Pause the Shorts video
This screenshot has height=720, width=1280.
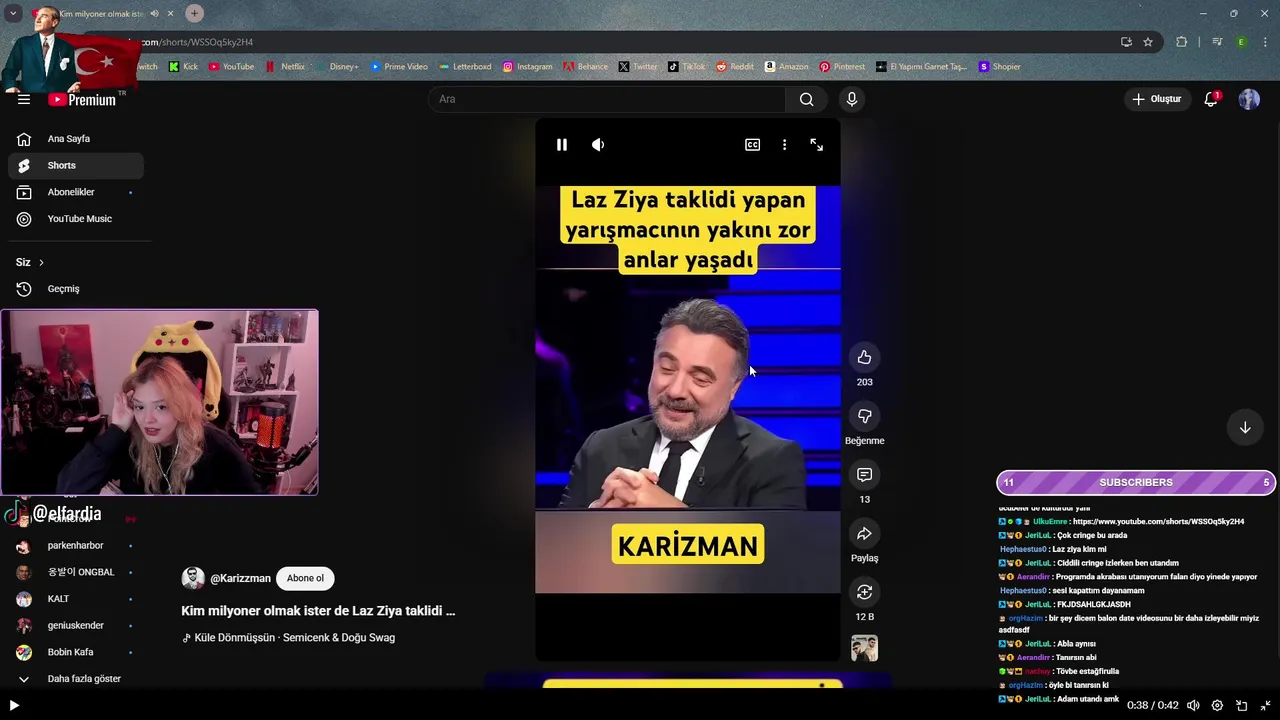pos(562,145)
